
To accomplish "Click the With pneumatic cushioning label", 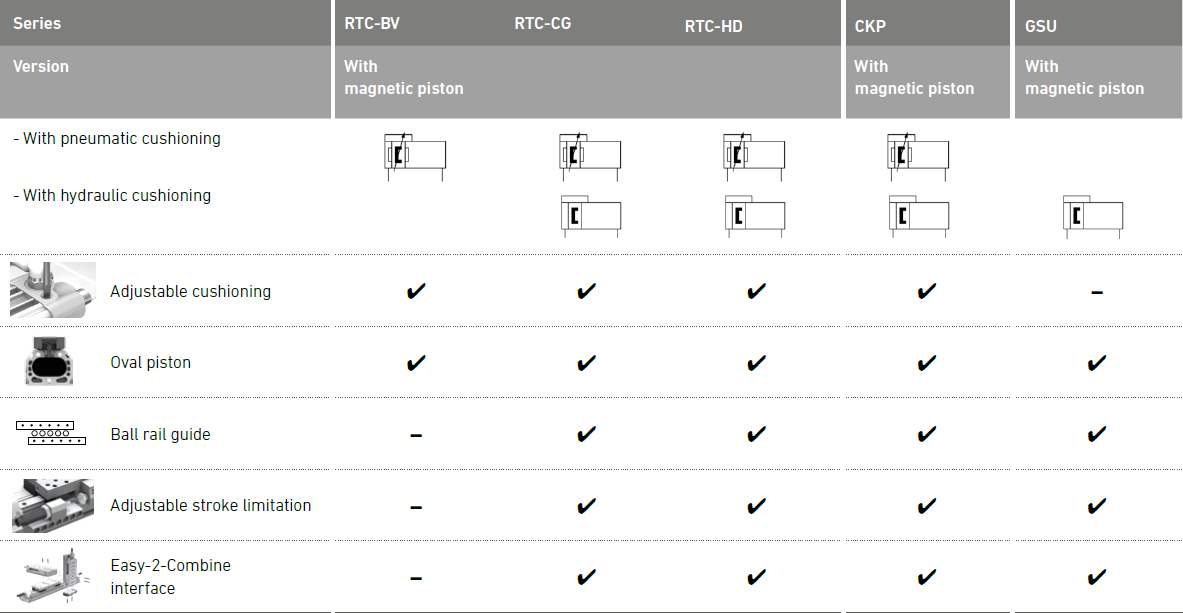I will pyautogui.click(x=117, y=138).
